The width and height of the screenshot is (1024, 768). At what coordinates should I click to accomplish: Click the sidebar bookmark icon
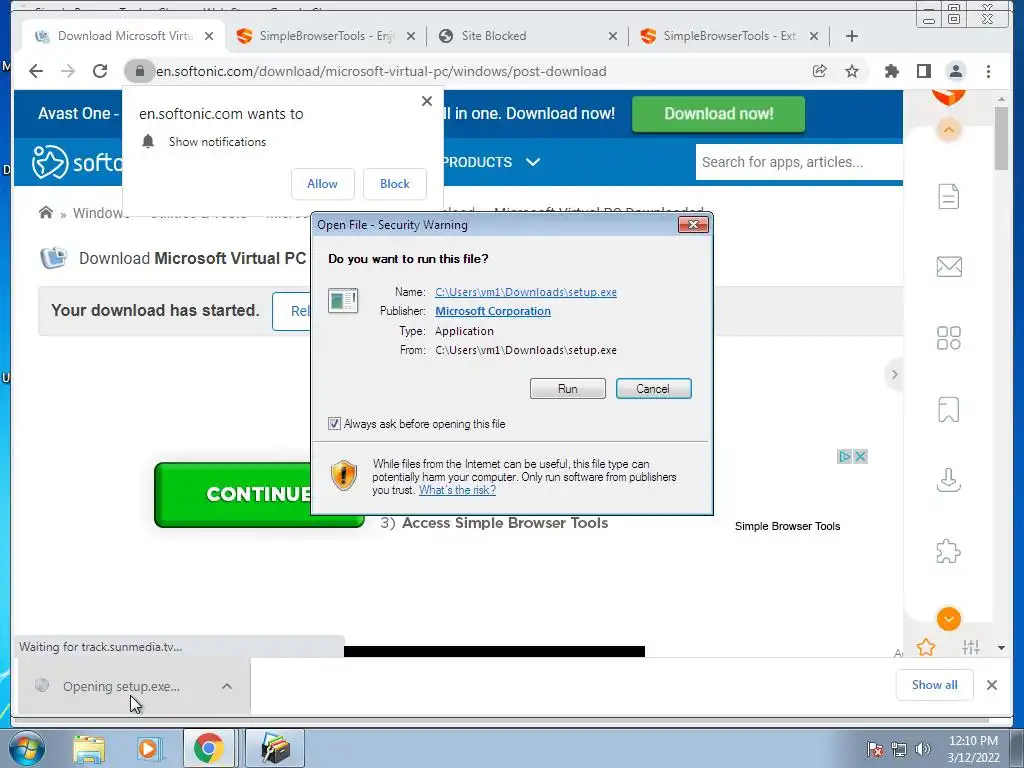[x=948, y=409]
